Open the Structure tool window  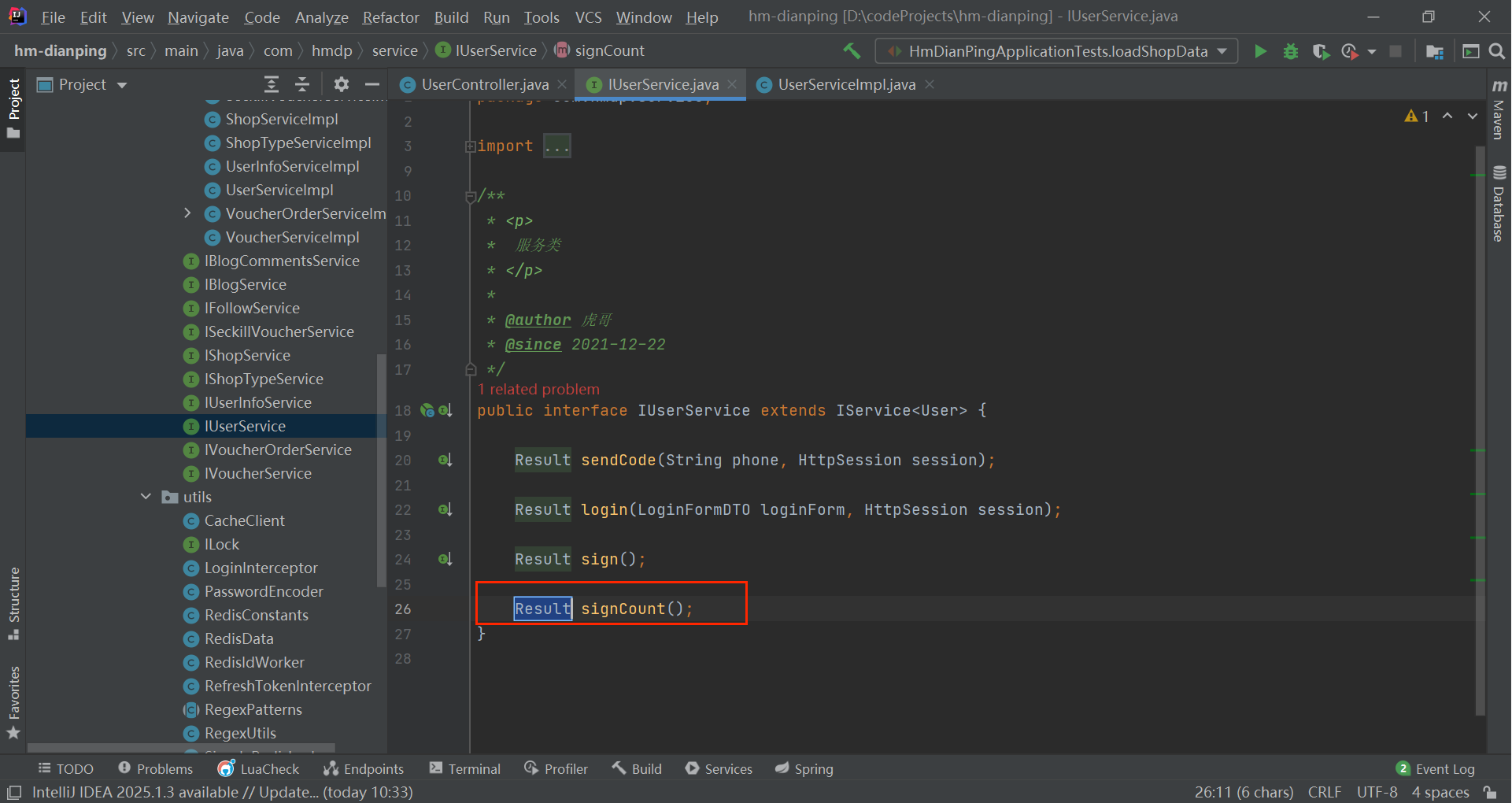pyautogui.click(x=13, y=603)
